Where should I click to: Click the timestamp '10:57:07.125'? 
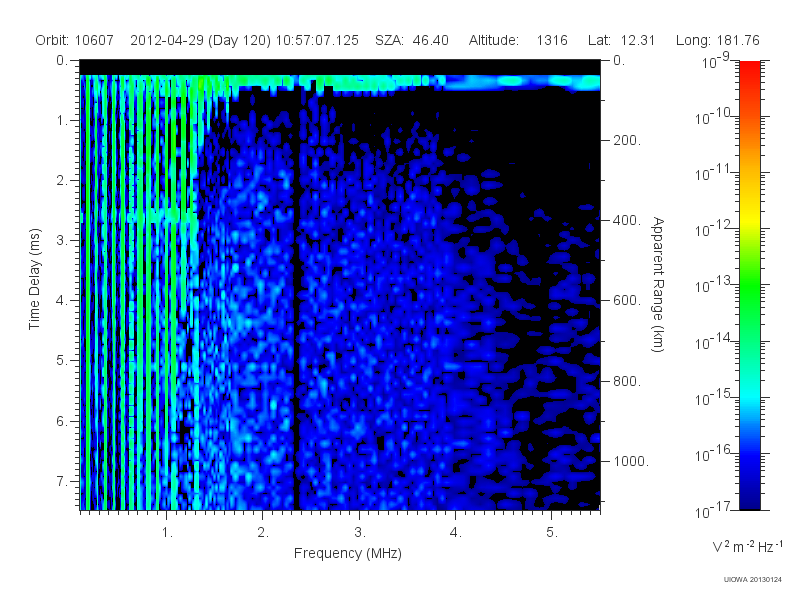[x=317, y=40]
